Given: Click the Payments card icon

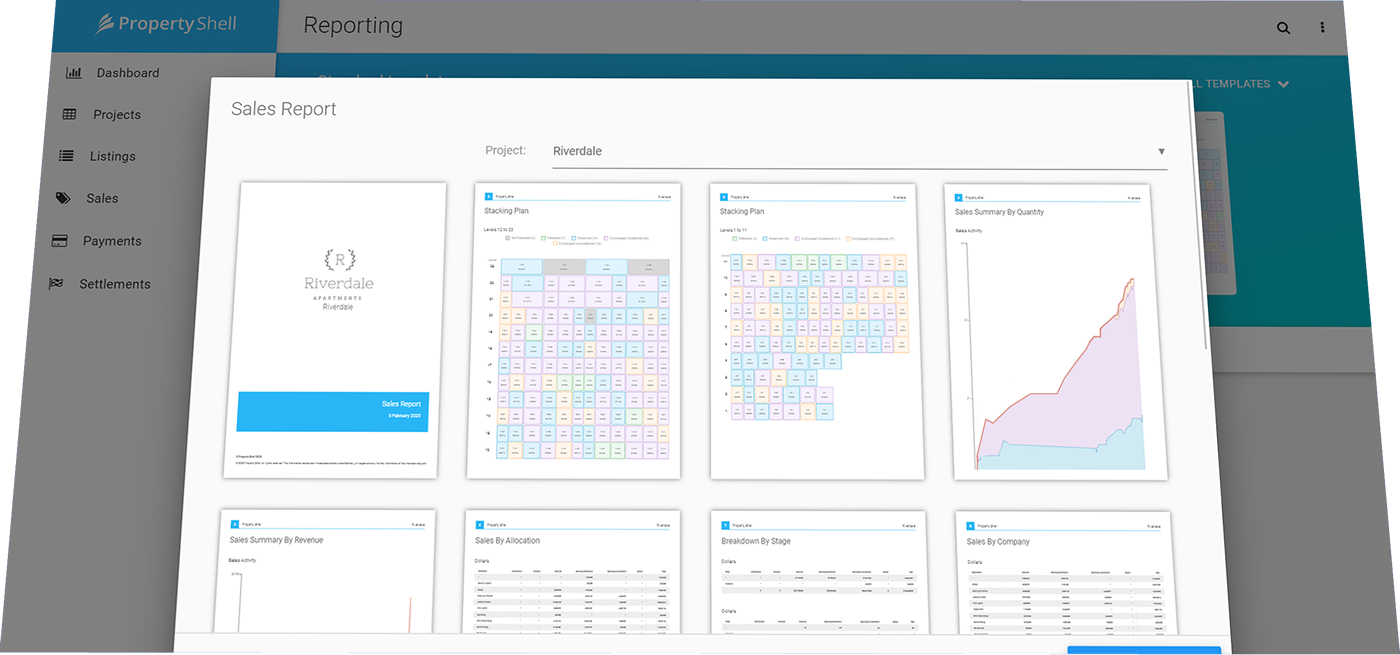Looking at the screenshot, I should point(61,240).
